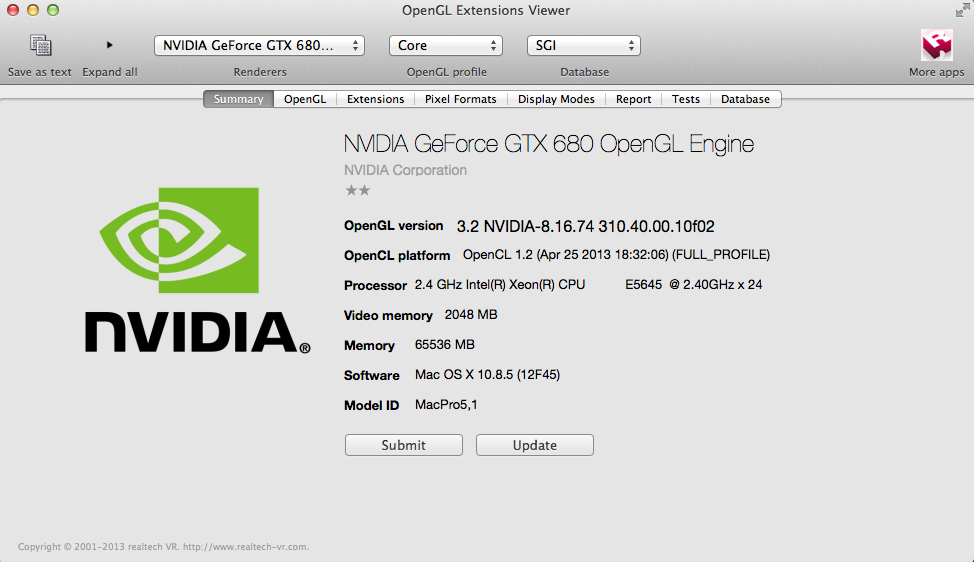
Task: Click the Video memory value 2048 MB
Action: point(471,315)
